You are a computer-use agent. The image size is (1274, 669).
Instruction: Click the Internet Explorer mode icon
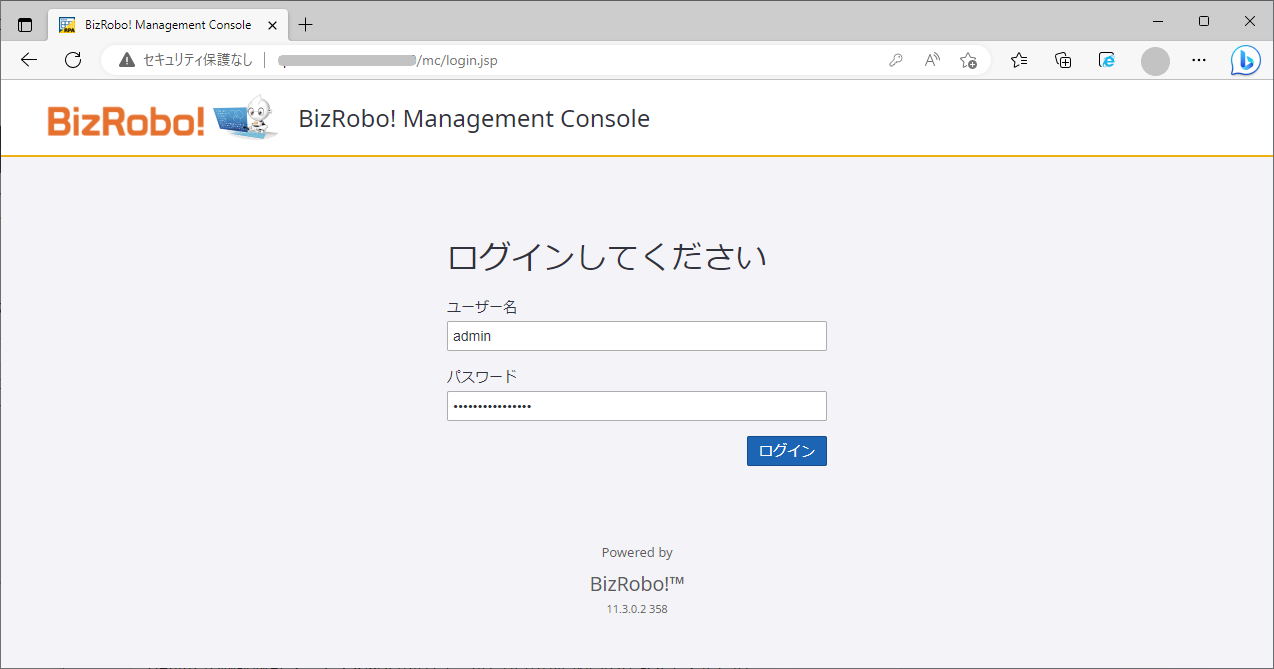click(x=1107, y=60)
